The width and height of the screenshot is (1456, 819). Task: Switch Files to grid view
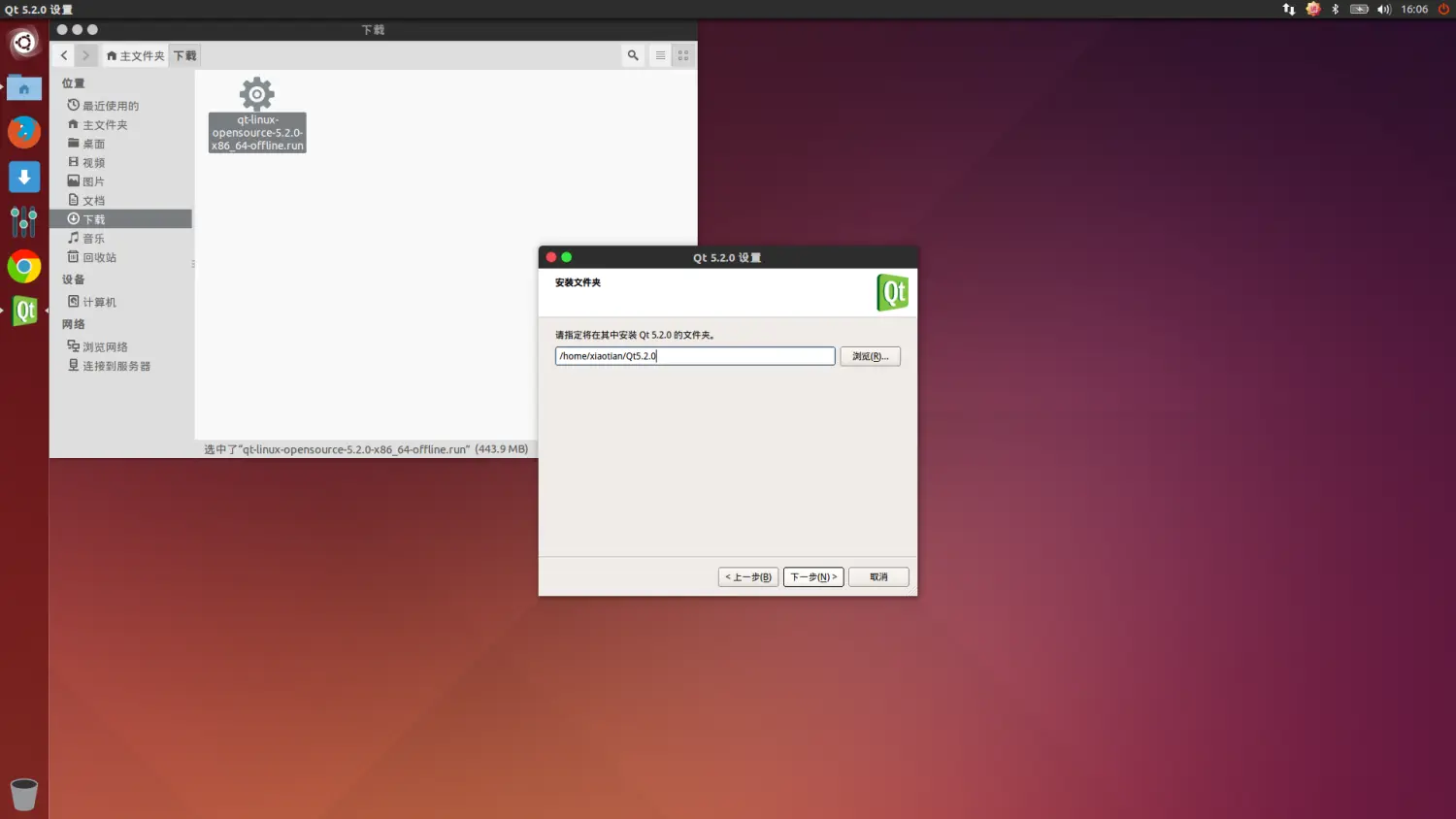pyautogui.click(x=683, y=55)
